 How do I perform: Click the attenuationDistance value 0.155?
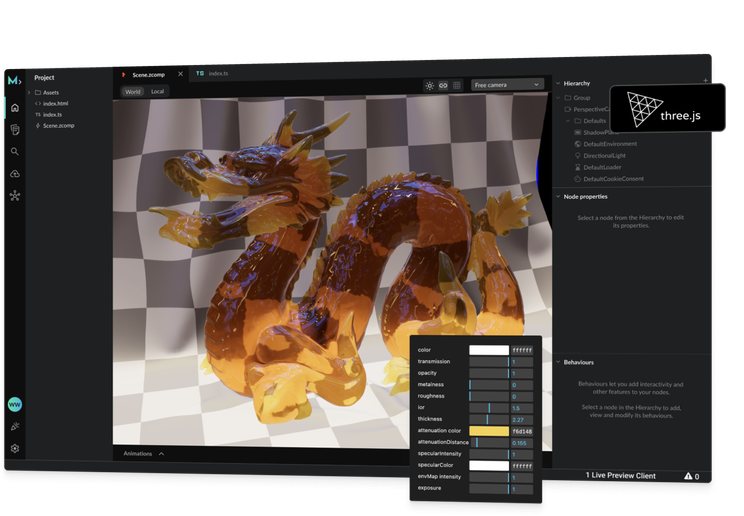522,442
